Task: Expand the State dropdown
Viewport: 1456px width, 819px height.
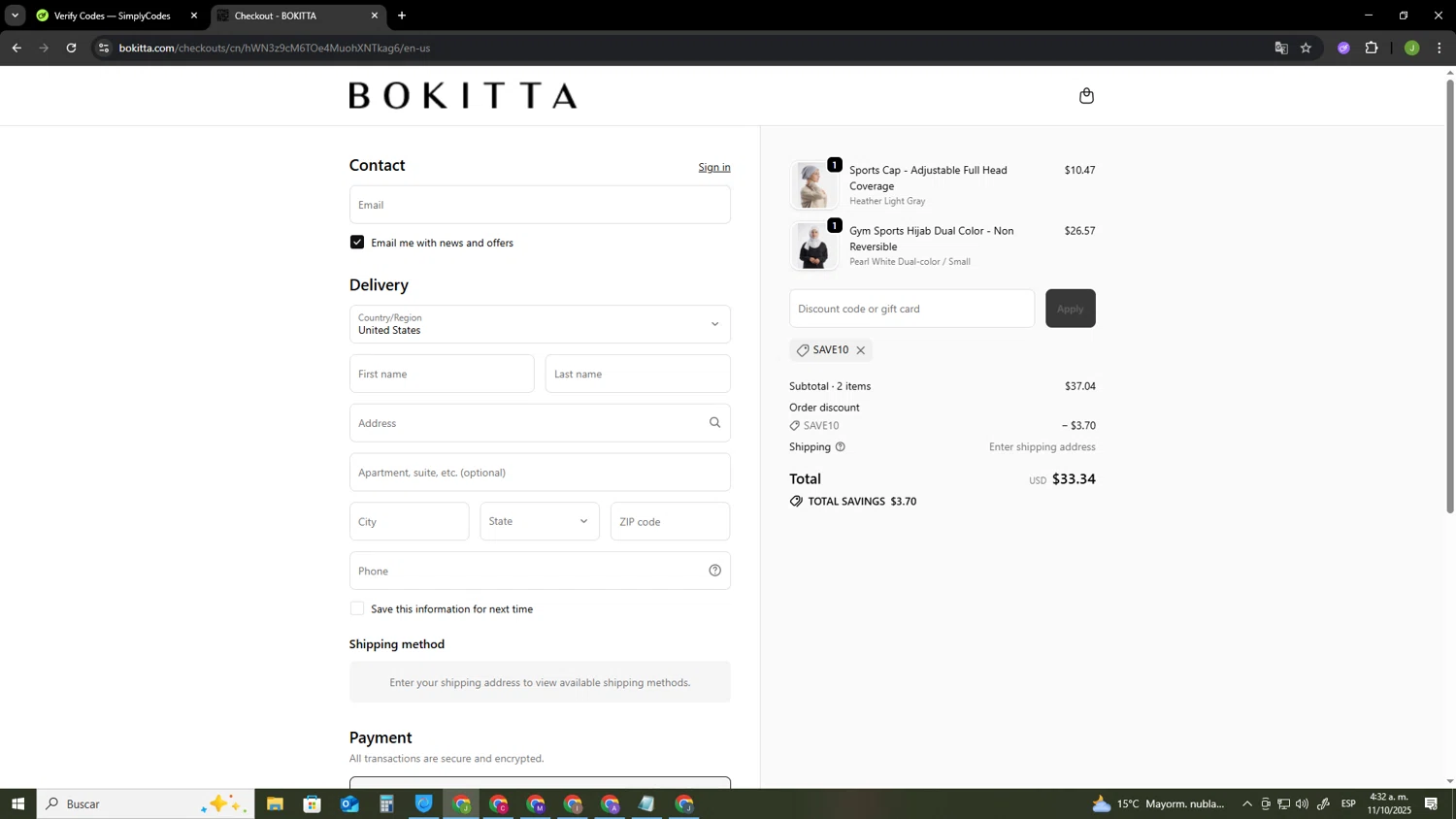Action: click(540, 521)
